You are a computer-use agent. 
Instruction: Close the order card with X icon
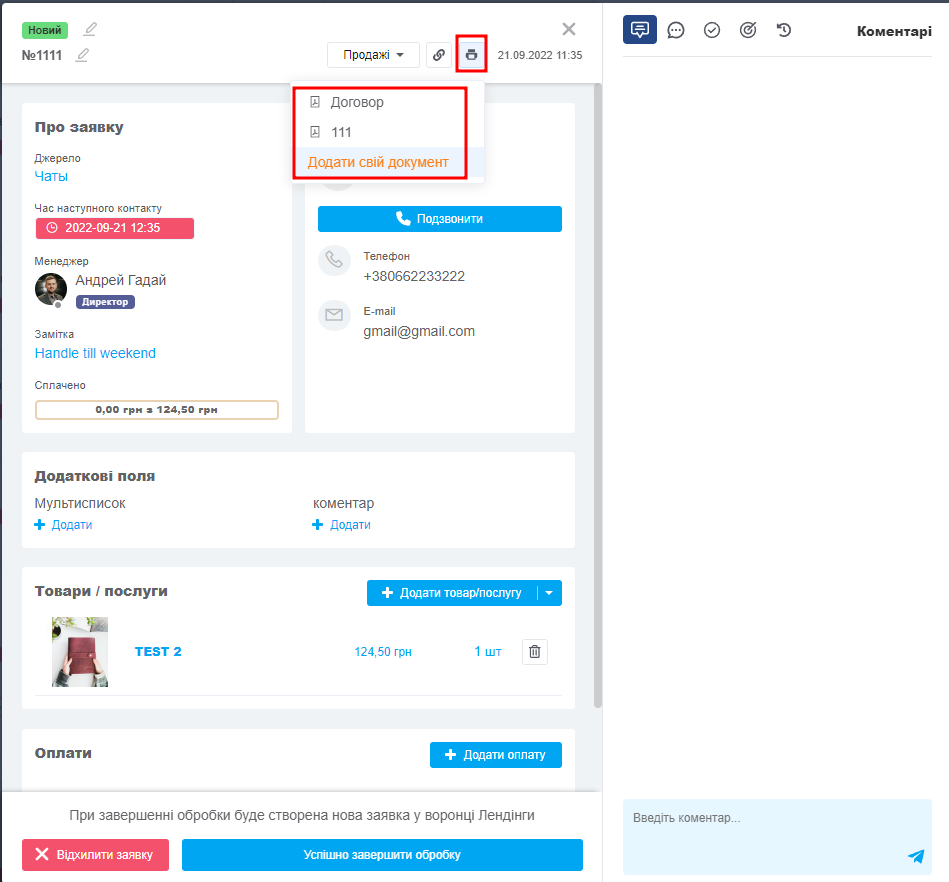point(569,29)
